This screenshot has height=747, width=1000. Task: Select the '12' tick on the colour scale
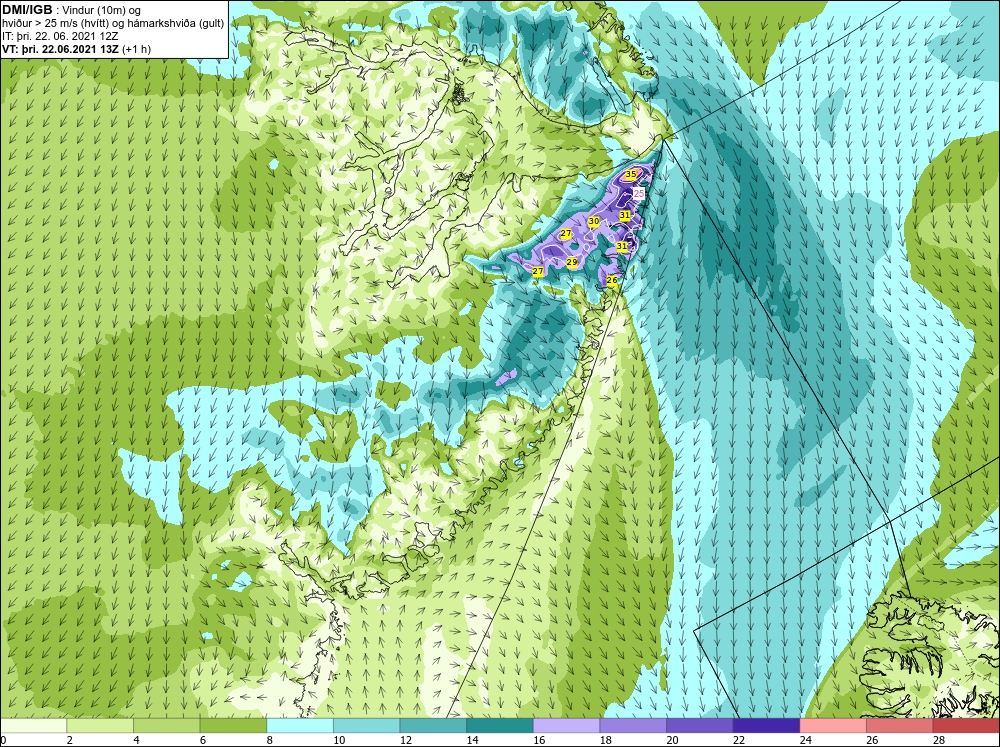pos(406,740)
